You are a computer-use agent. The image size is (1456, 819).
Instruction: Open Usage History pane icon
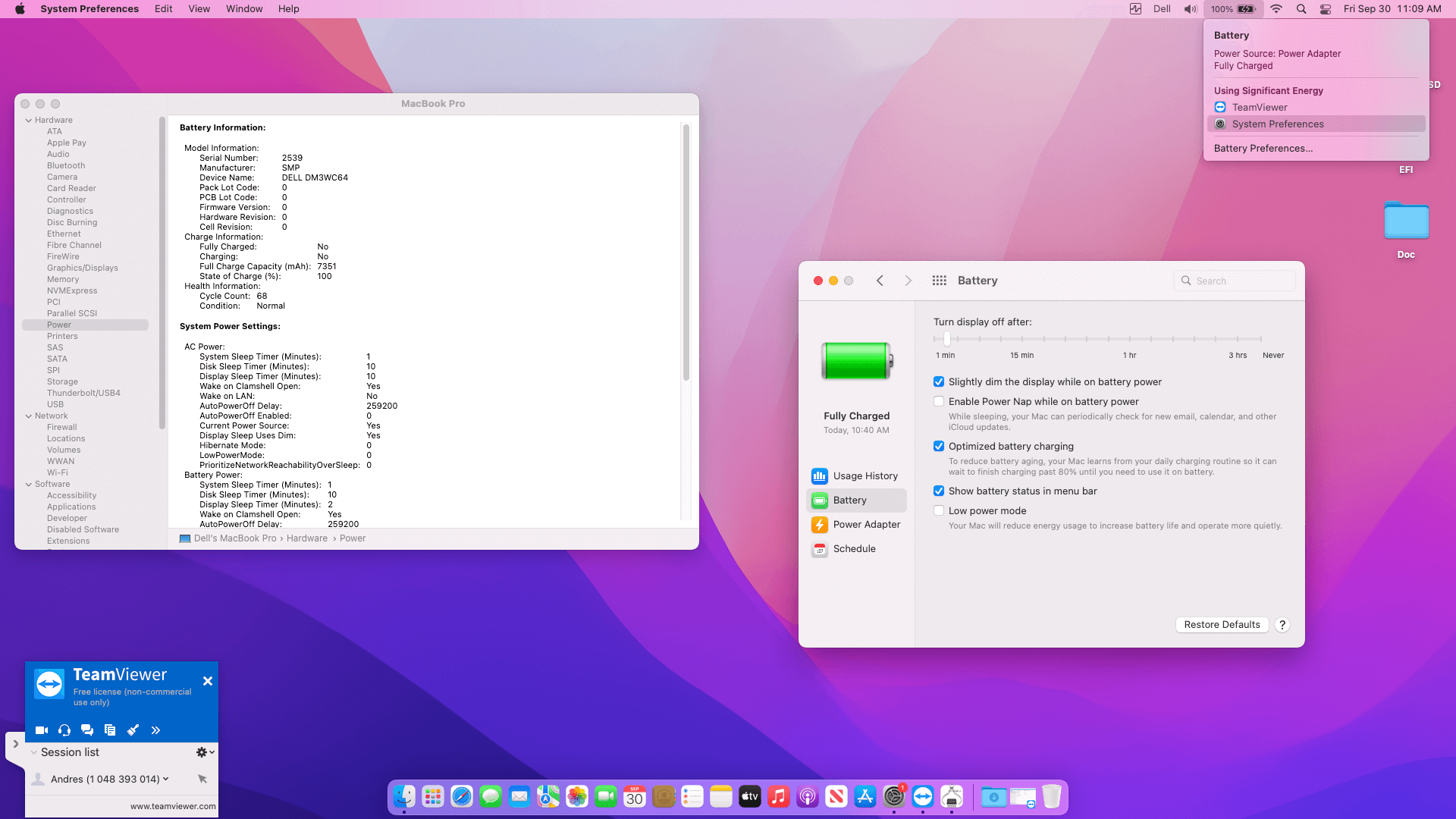pyautogui.click(x=819, y=476)
